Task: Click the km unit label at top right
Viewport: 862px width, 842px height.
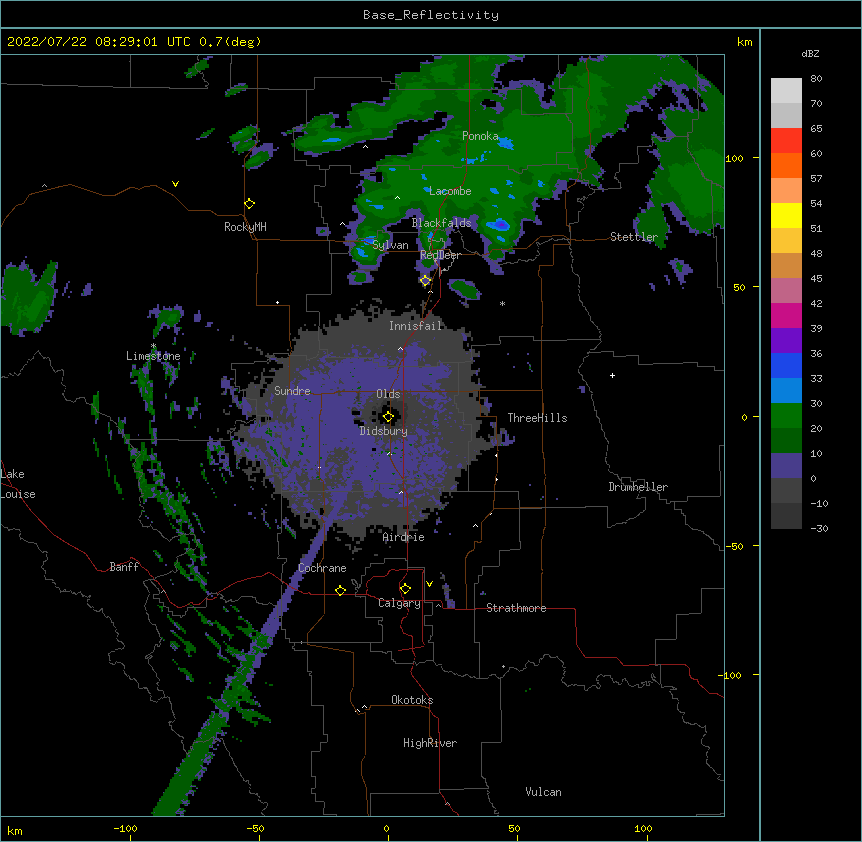Action: [x=745, y=42]
